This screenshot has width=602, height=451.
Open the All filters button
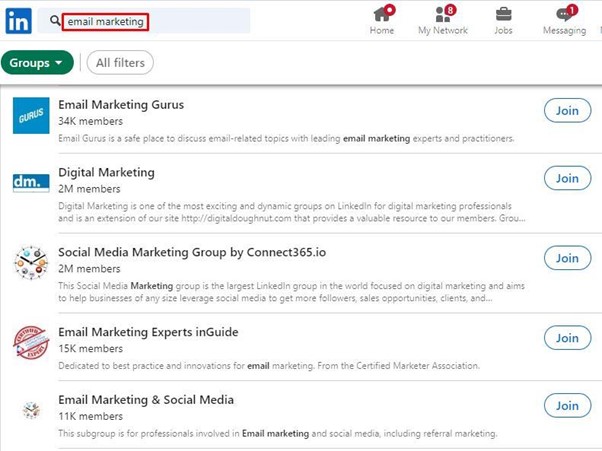pos(120,63)
